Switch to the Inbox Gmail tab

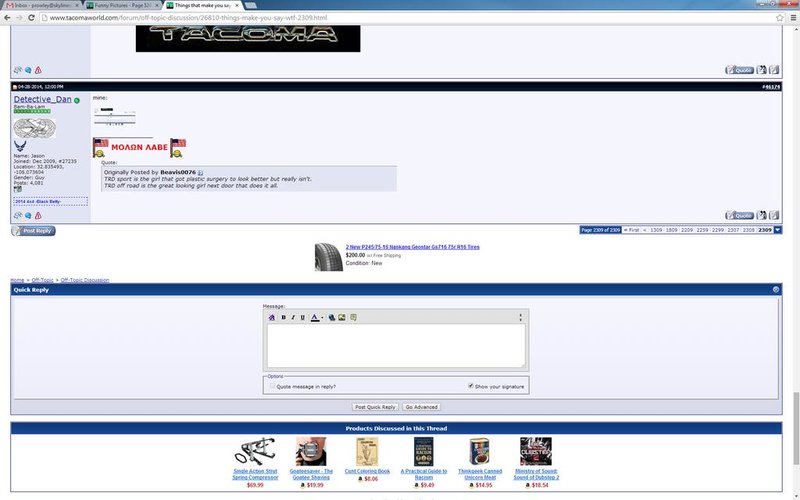(x=42, y=5)
